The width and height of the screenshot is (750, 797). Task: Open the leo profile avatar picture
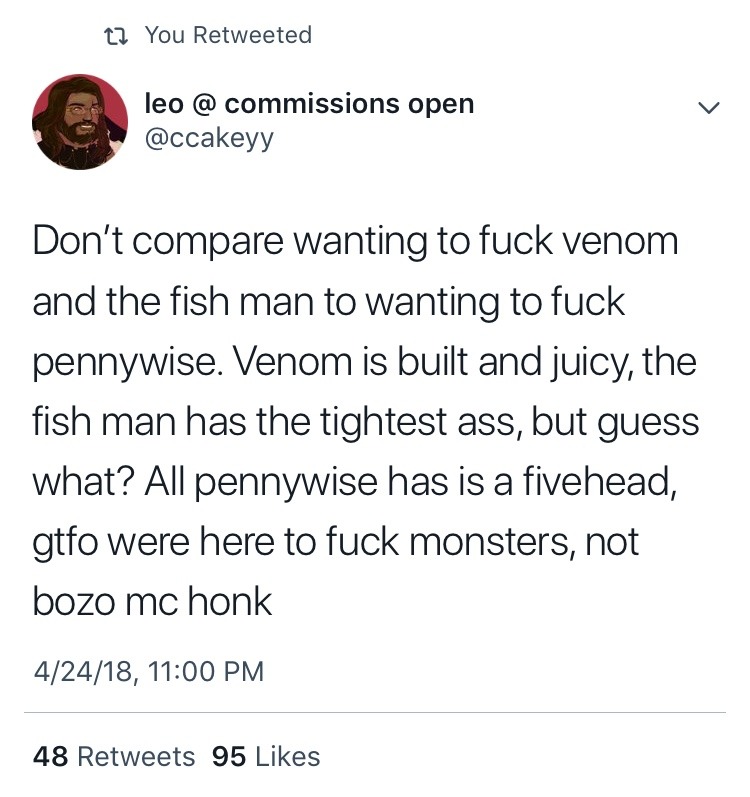click(80, 122)
